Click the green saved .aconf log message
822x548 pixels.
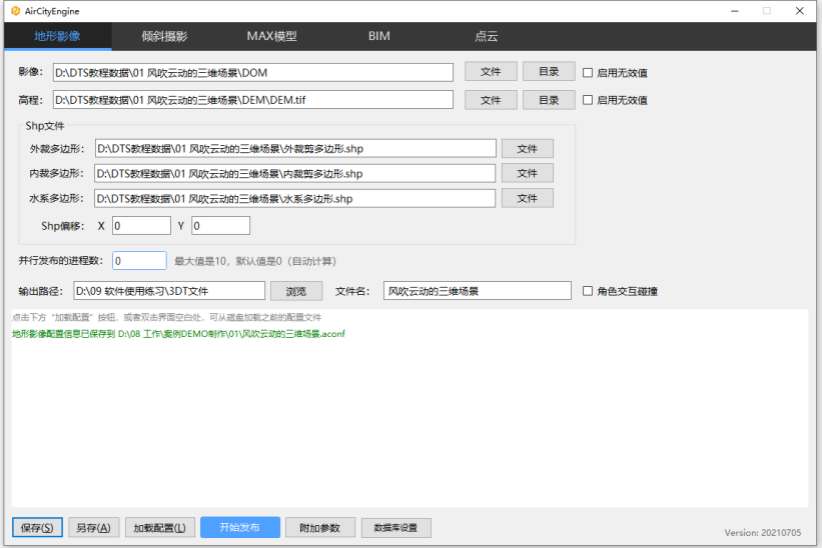point(178,334)
